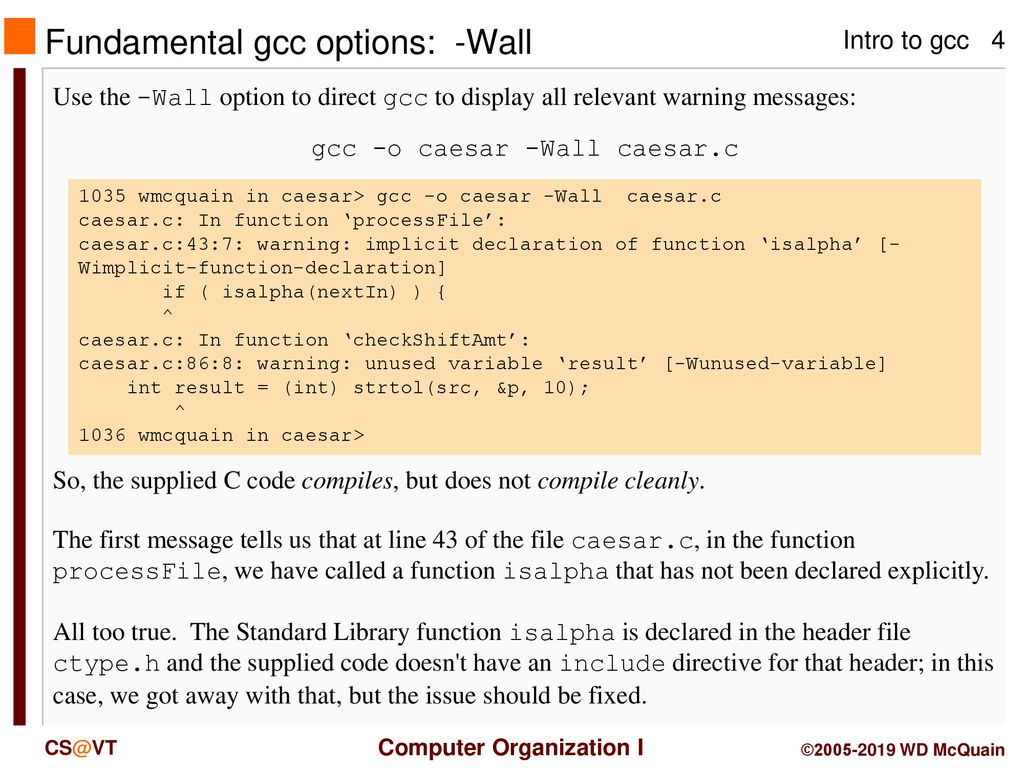Click the monospace word 'processFile' in the paragraph
The image size is (1024, 768).
[136, 572]
